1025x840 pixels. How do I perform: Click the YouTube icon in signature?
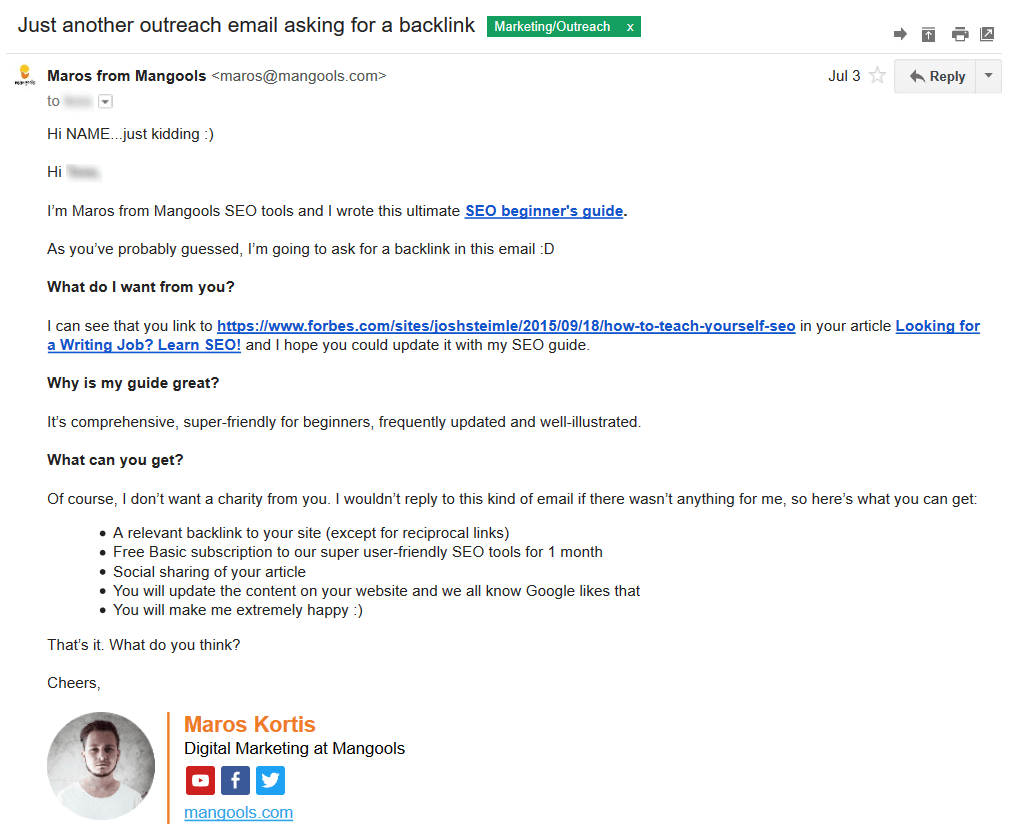tap(200, 781)
